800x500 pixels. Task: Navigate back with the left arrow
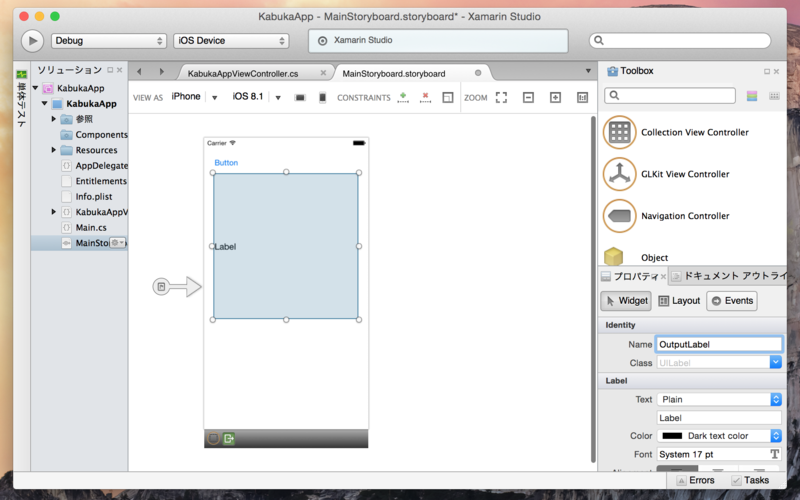(x=139, y=71)
